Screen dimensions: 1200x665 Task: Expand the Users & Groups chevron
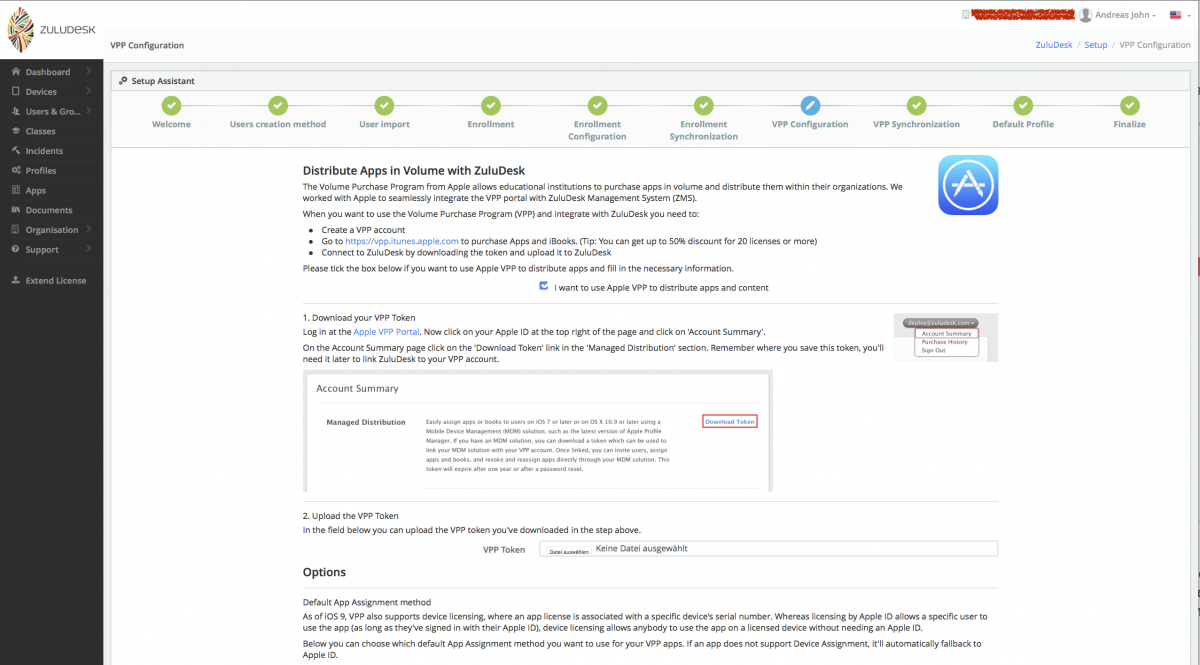tap(88, 111)
